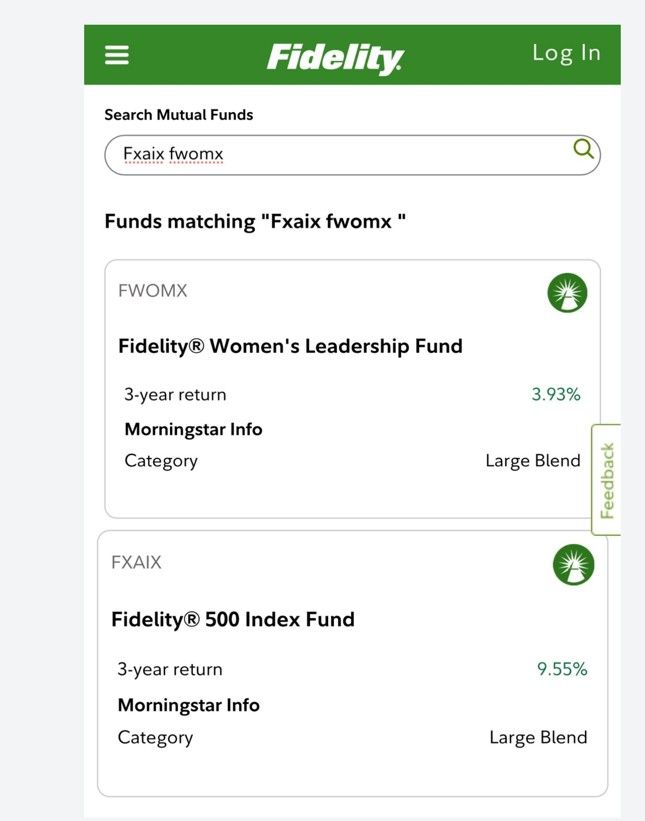
Task: Click the FWOMX ticker symbol
Action: click(x=152, y=291)
